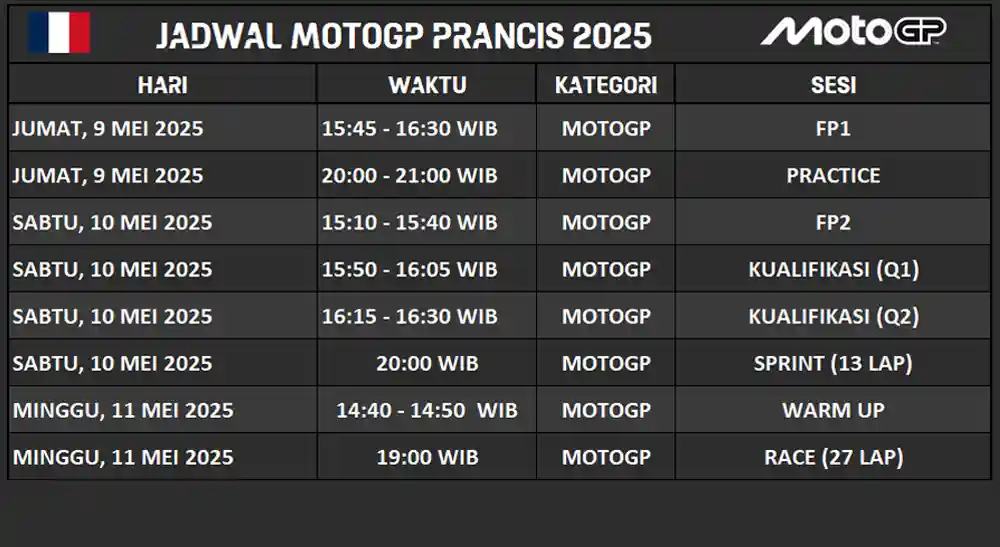Select the FP1 session cell
This screenshot has width=1000, height=547.
(x=833, y=128)
